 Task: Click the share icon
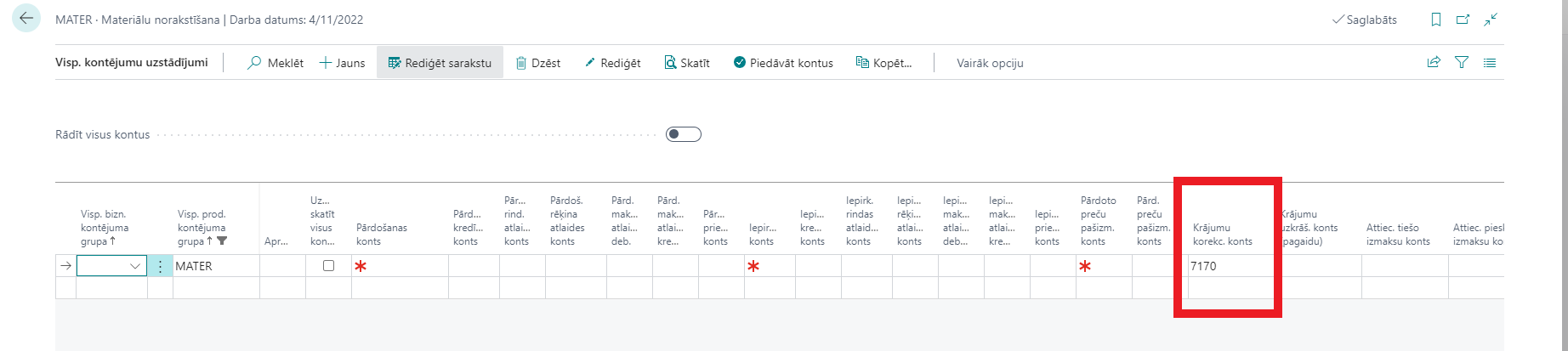tap(1434, 62)
